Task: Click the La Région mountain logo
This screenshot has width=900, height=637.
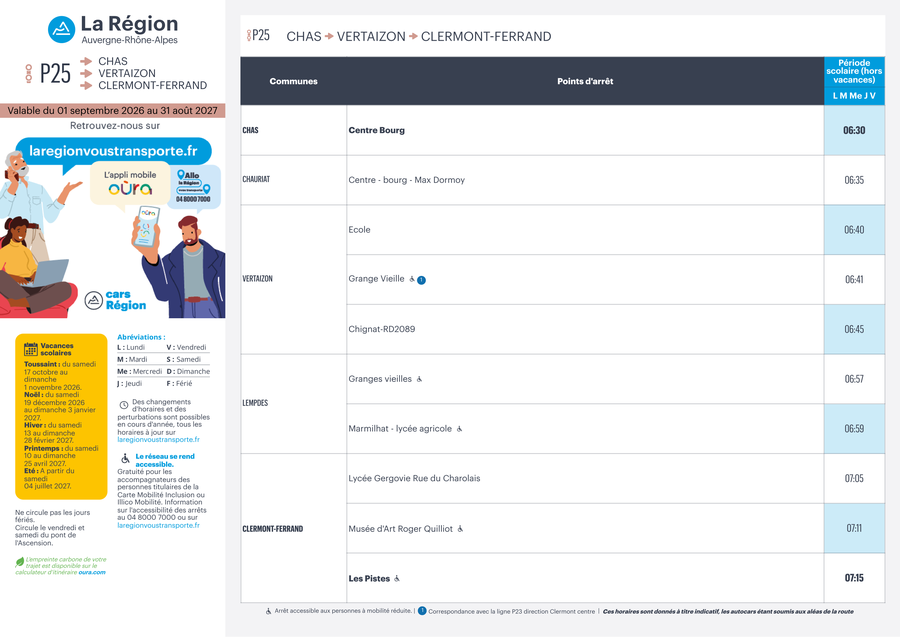Action: (61, 29)
